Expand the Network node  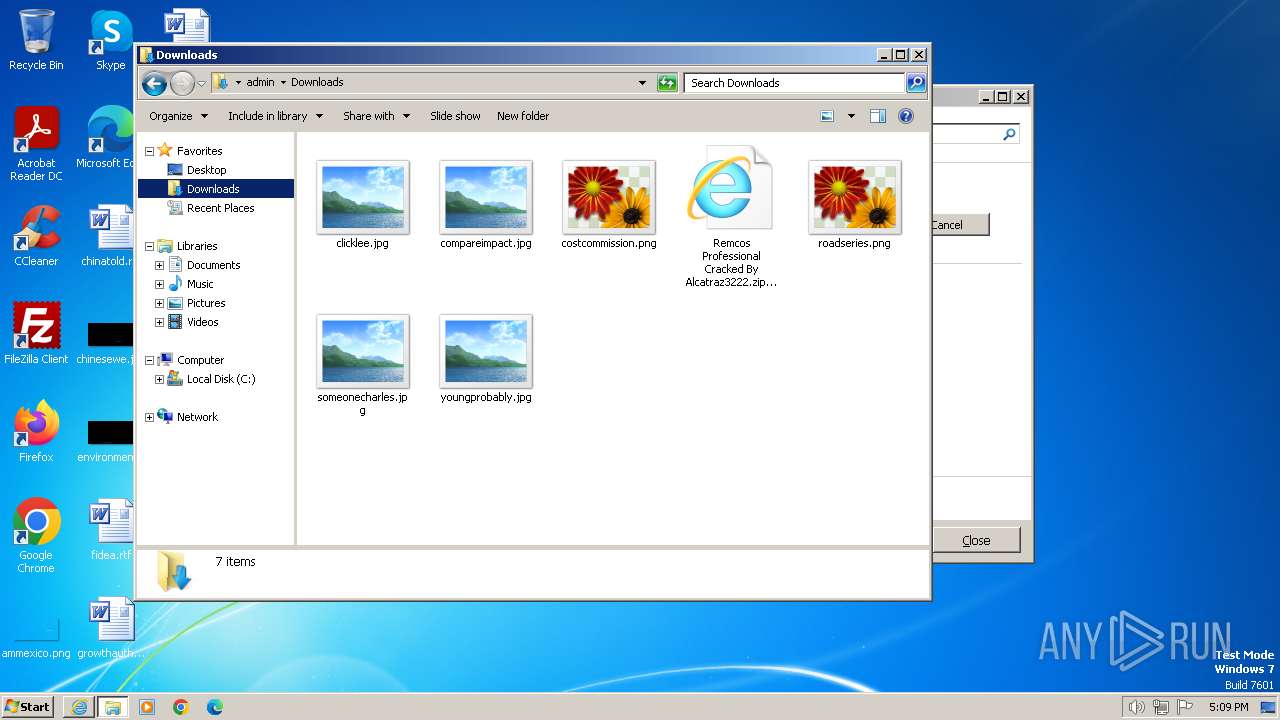click(x=149, y=417)
